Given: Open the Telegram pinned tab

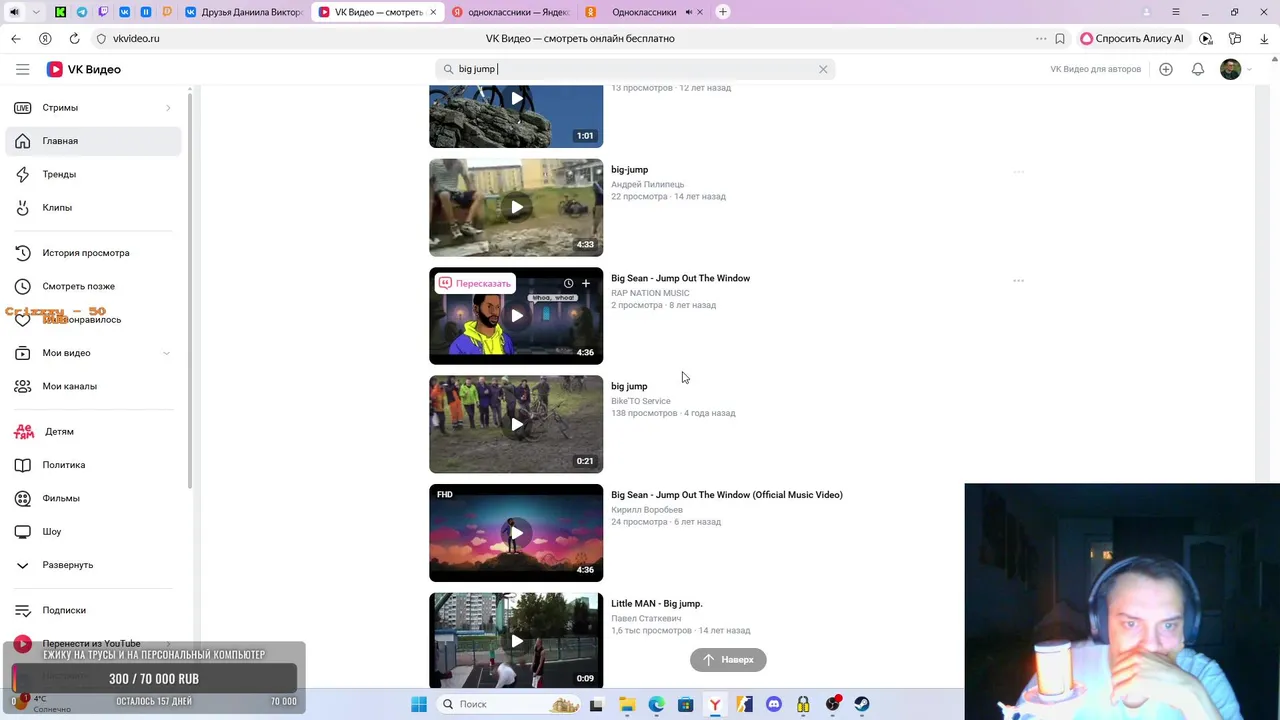Looking at the screenshot, I should tap(82, 12).
